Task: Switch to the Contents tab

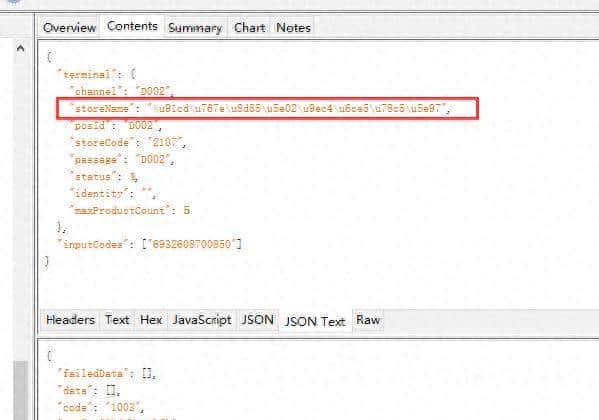Action: (x=132, y=26)
